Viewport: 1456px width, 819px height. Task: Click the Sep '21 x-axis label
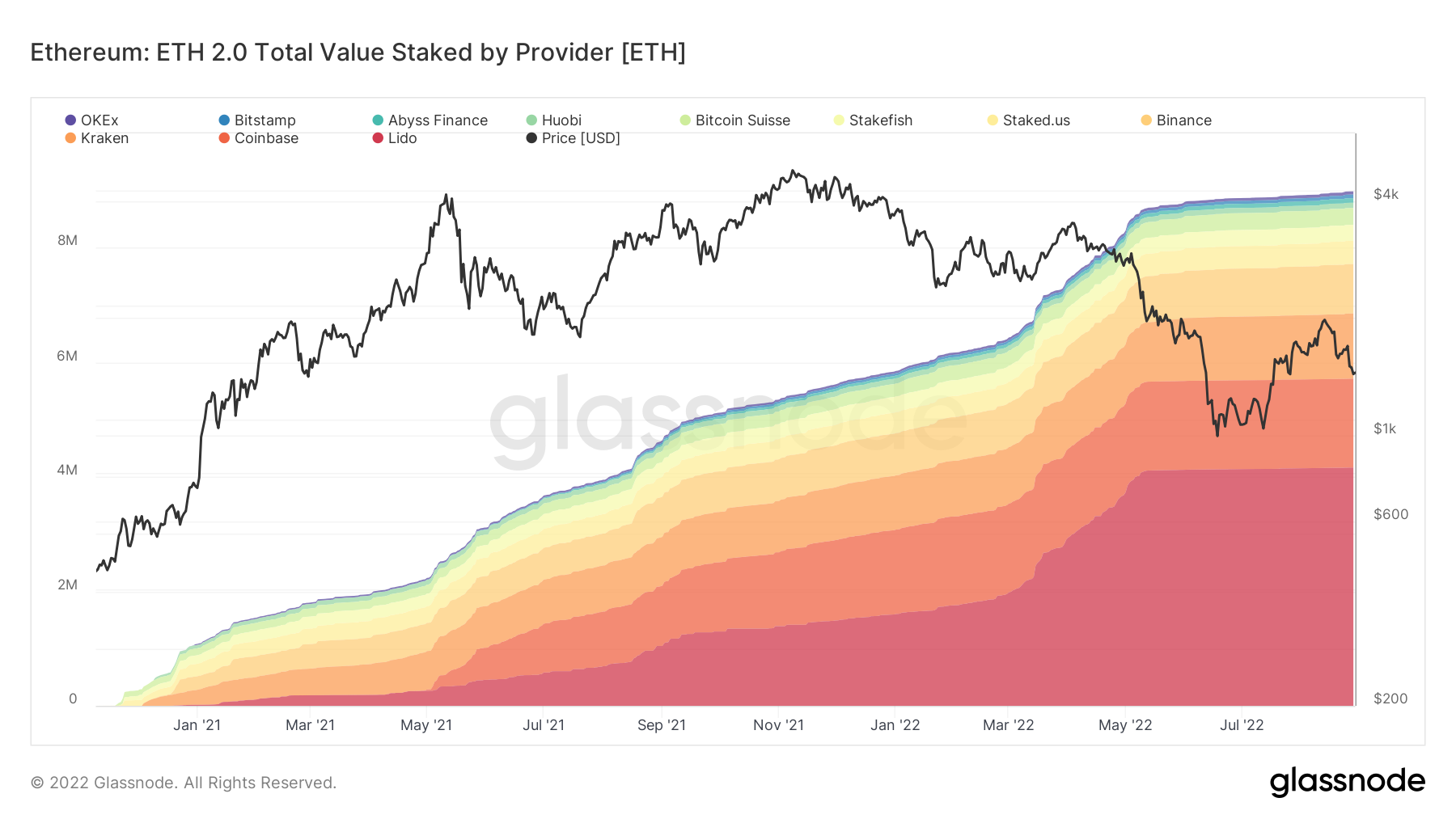tap(661, 725)
